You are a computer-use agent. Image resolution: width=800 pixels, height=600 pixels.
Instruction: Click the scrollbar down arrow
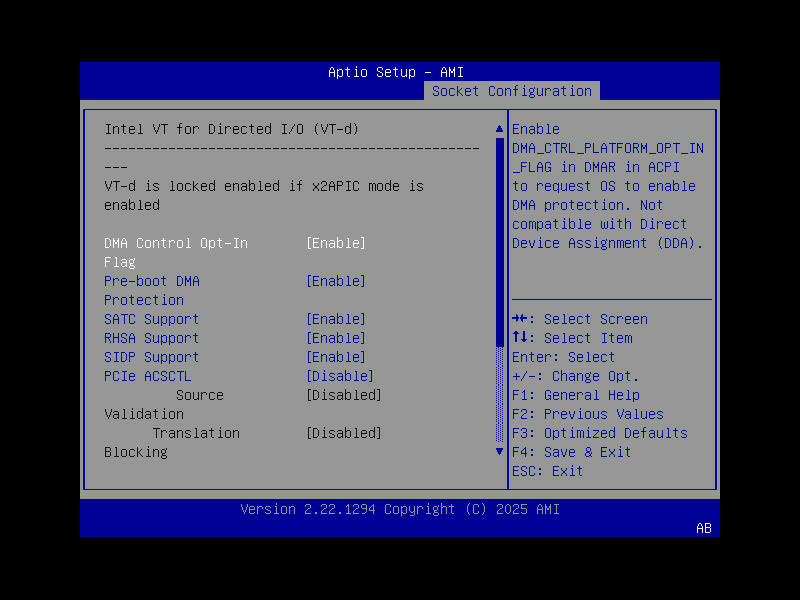click(498, 451)
